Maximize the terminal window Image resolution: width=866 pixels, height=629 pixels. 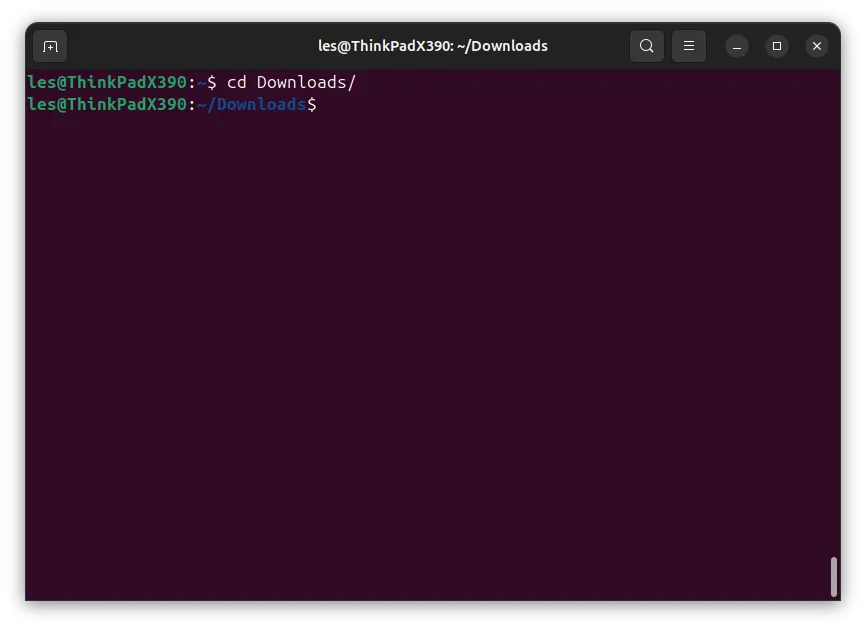pos(777,46)
